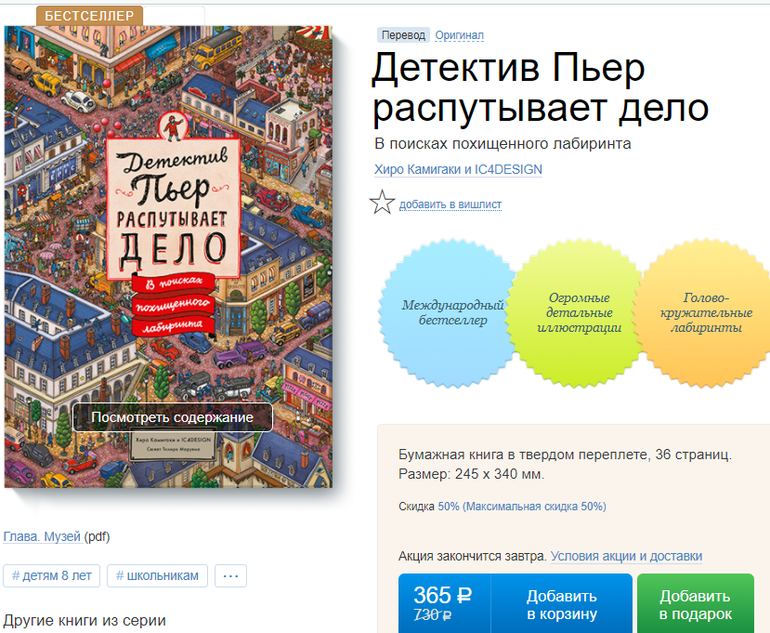770x633 pixels.
Task: Click the Скидка 50% discount text
Action: [502, 506]
